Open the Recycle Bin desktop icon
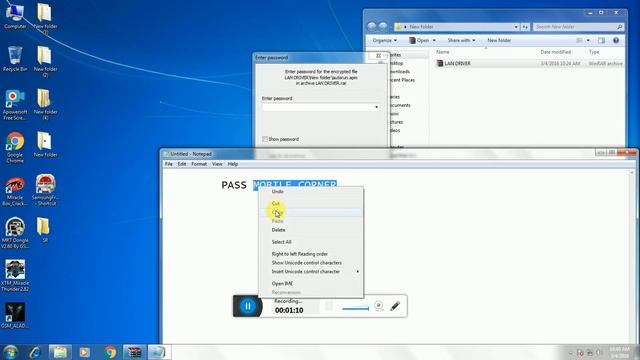 (x=15, y=59)
